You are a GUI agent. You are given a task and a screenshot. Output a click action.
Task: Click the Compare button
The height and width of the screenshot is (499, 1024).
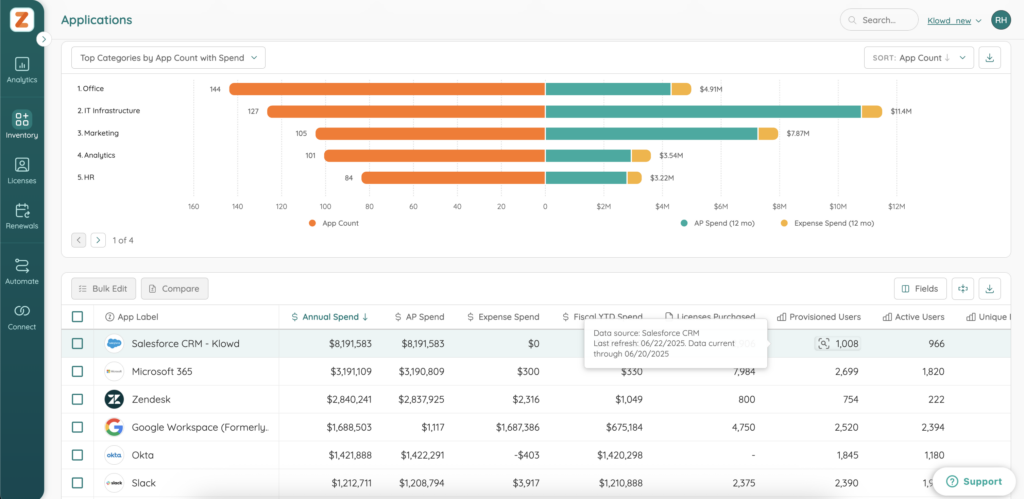174,289
